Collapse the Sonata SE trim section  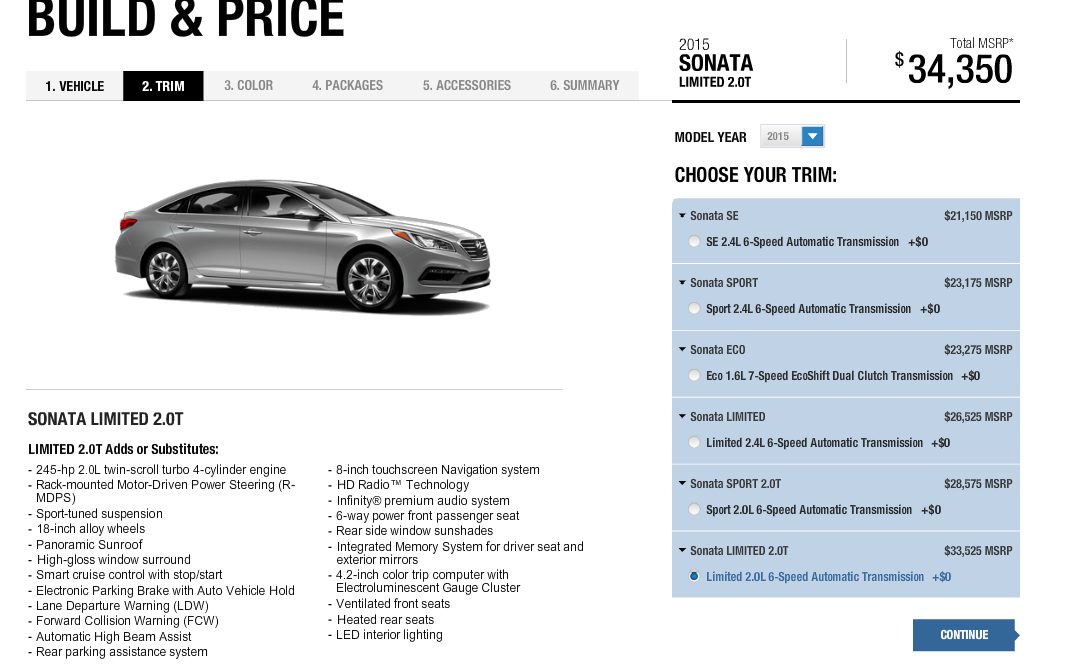(x=682, y=215)
